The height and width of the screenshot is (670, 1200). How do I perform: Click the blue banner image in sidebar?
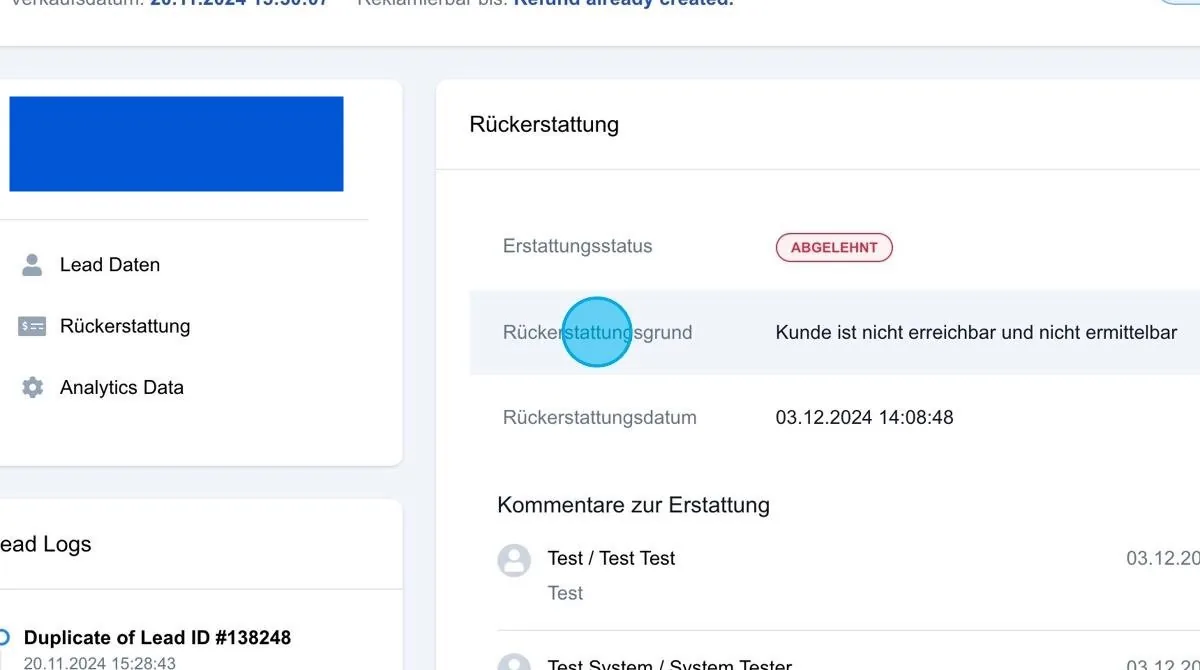click(176, 144)
